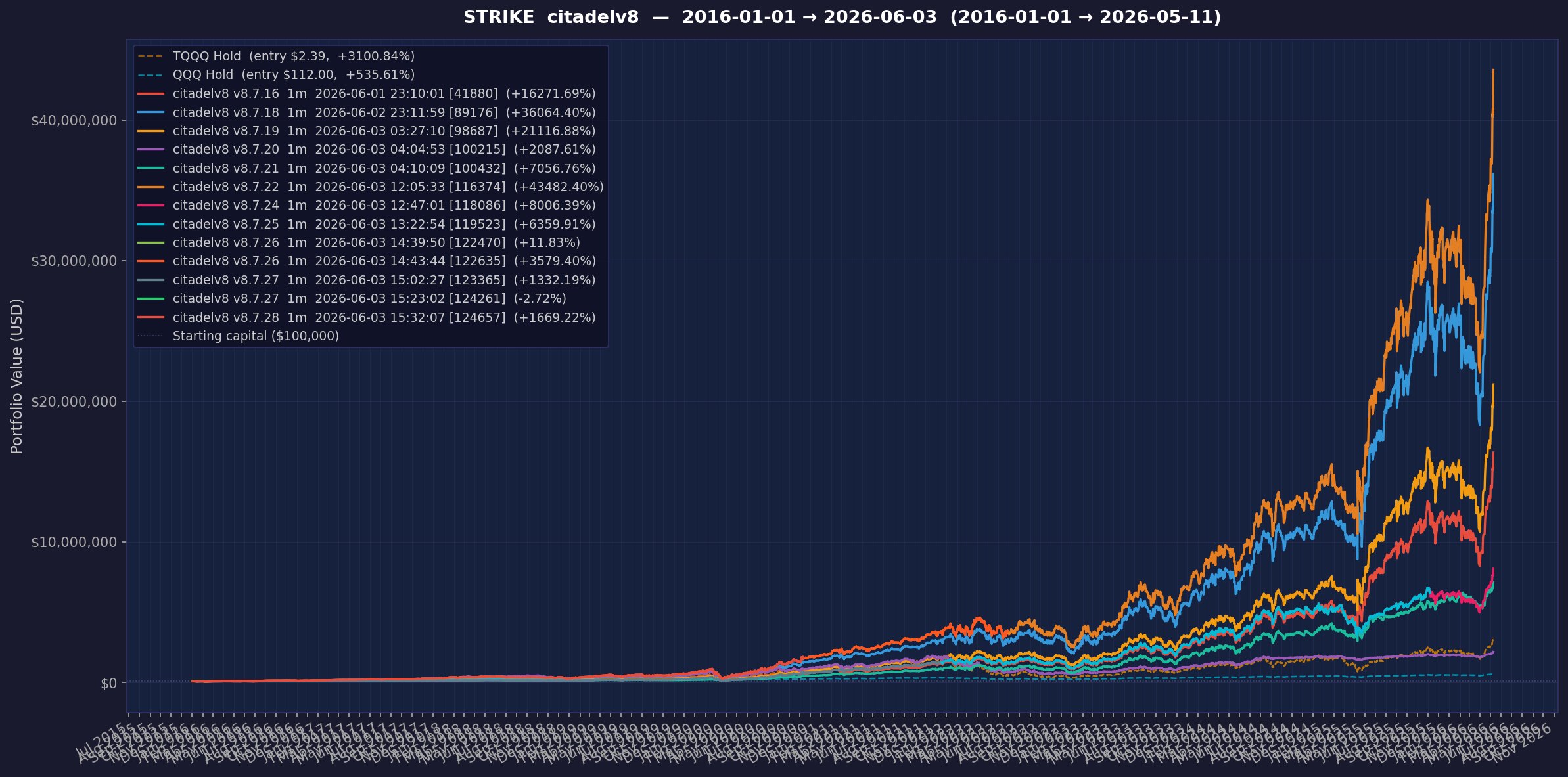Click the orange line swatch for v8.7.22

(x=150, y=187)
